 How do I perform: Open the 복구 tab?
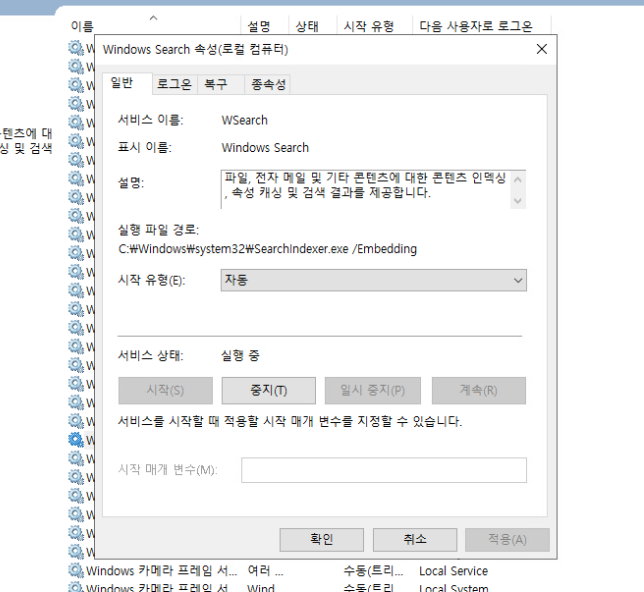221,84
